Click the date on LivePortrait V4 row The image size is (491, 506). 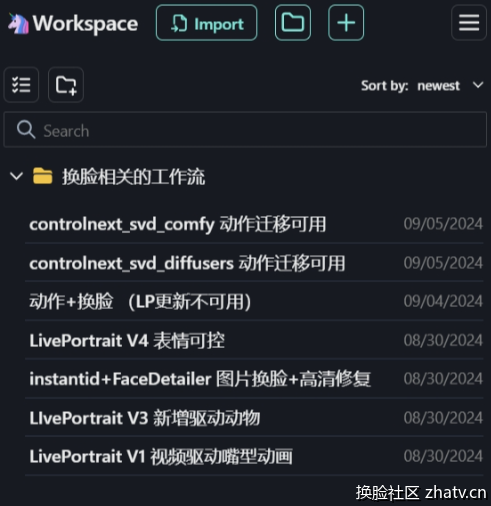(443, 340)
